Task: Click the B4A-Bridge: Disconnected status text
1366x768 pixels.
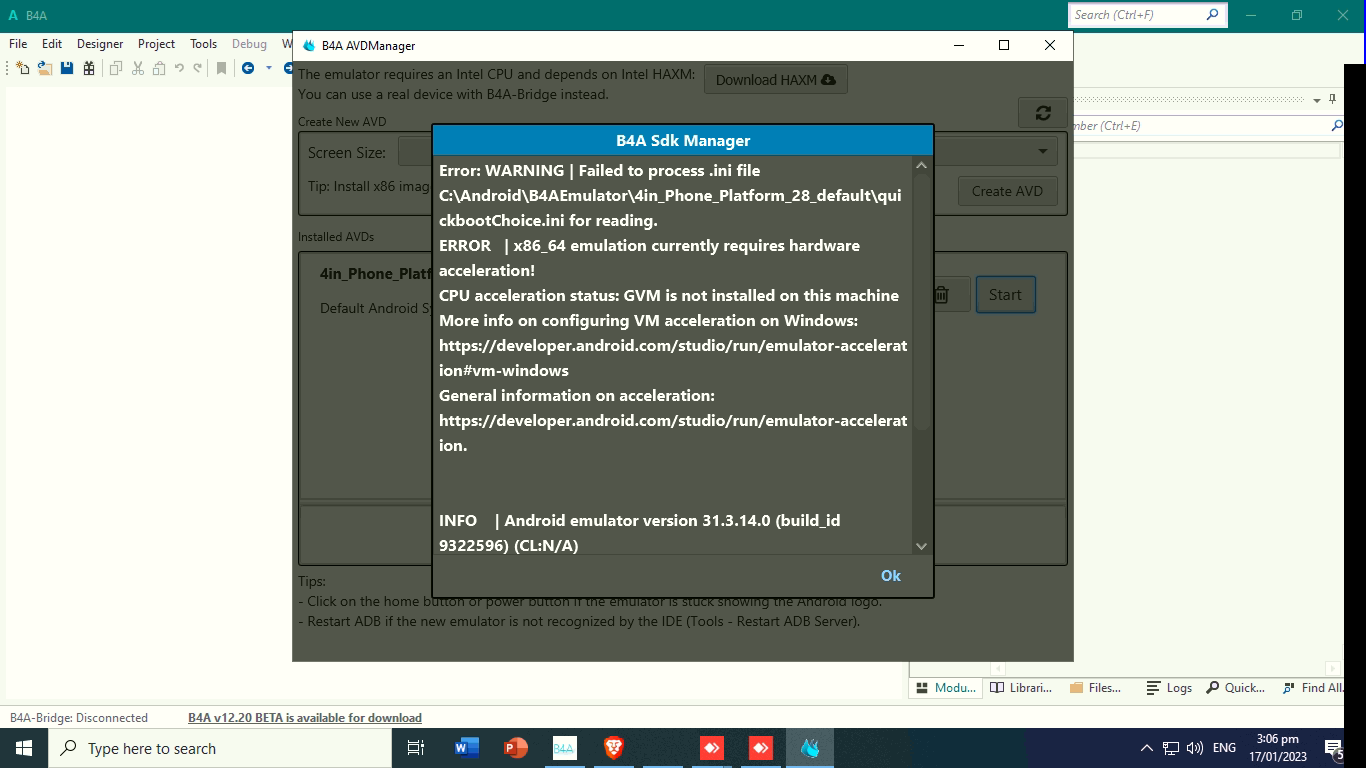Action: click(79, 717)
